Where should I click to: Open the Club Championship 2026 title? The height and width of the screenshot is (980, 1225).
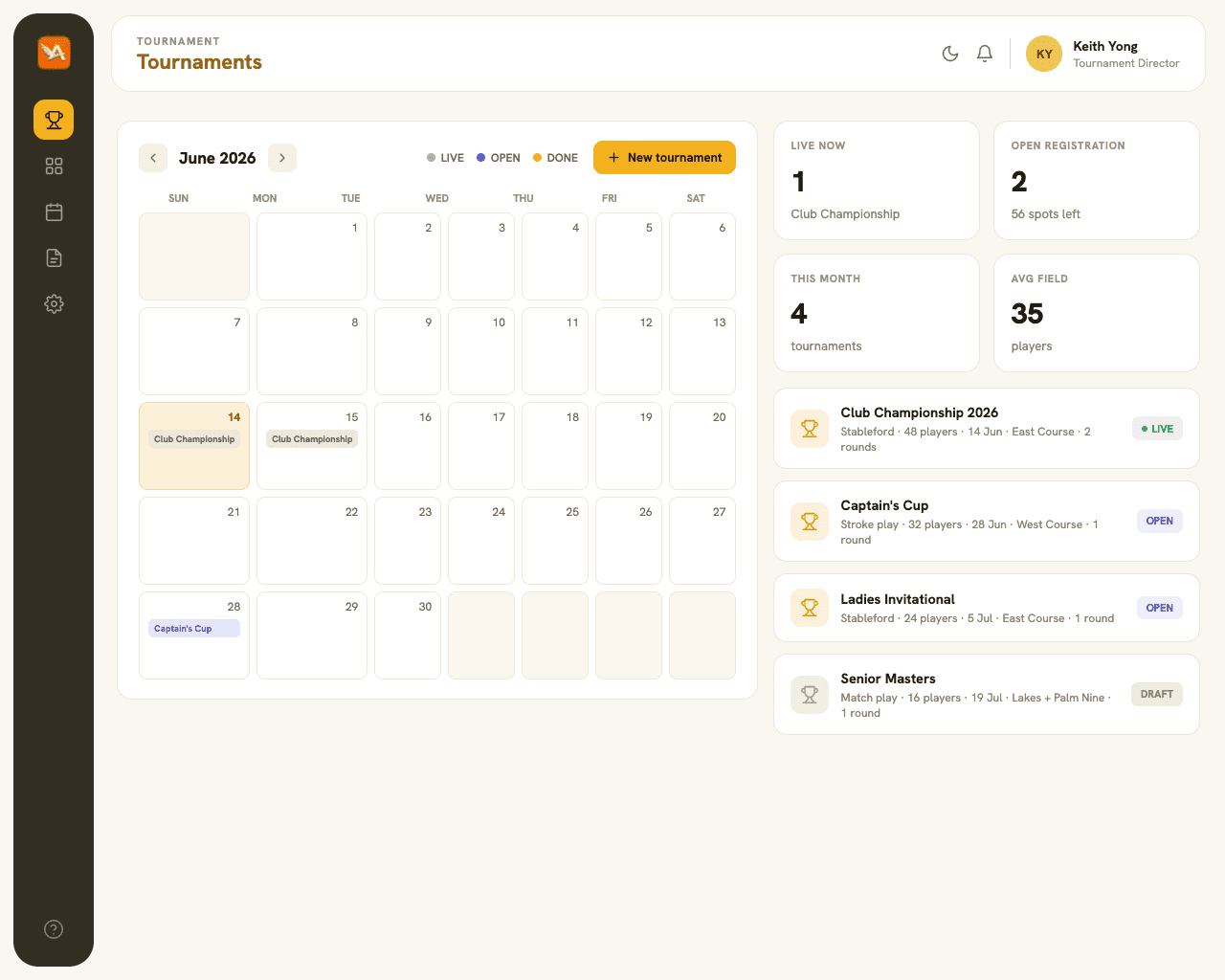point(919,412)
